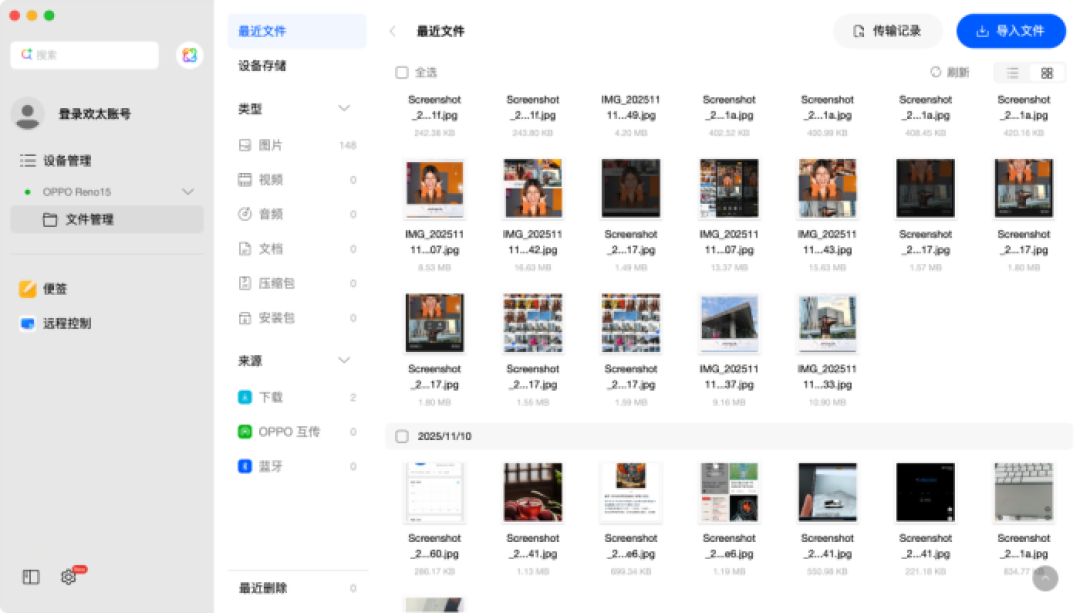Image resolution: width=1080 pixels, height=613 pixels.
Task: Click the 蓝牙 Bluetooth source icon
Action: click(x=245, y=466)
